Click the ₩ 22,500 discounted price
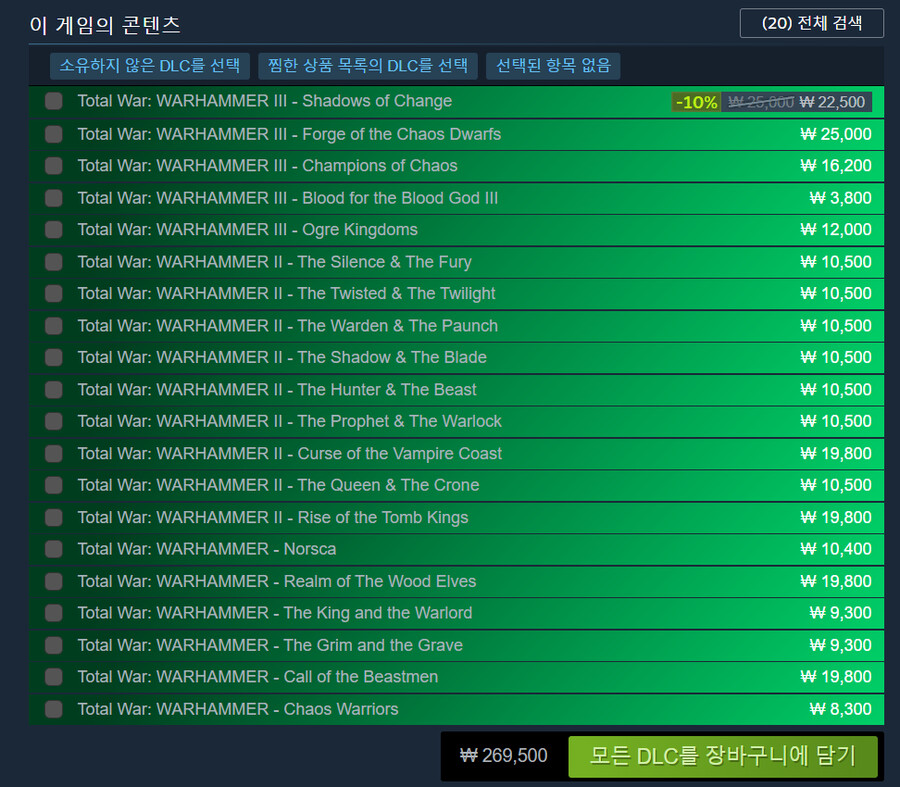Screen dimensions: 900x787 pyautogui.click(x=832, y=102)
